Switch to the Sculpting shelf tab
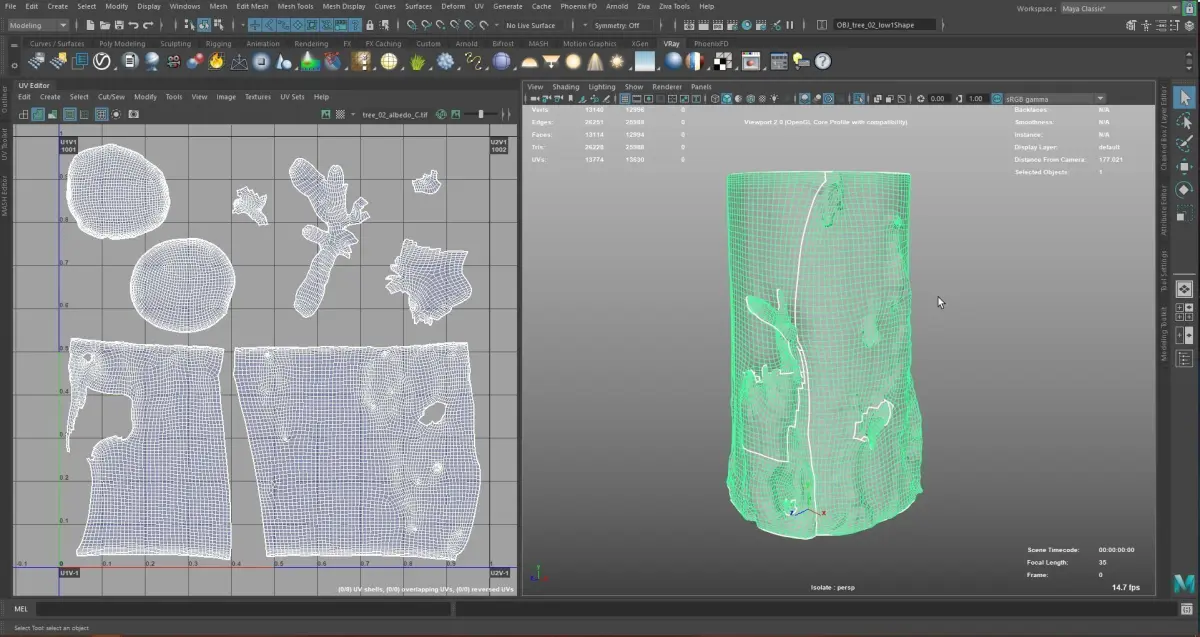This screenshot has height=637, width=1200. [x=176, y=44]
